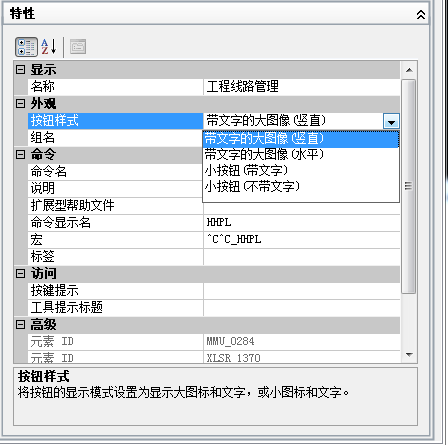The height and width of the screenshot is (445, 448).
Task: Sort properties alphabetically with A-Z icon
Action: click(x=49, y=47)
